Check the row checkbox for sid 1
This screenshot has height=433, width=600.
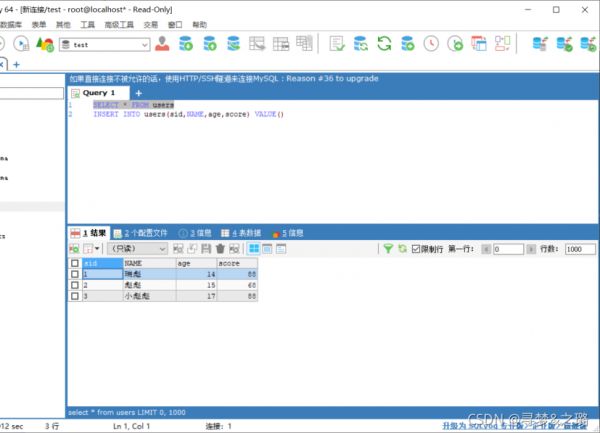coord(74,273)
